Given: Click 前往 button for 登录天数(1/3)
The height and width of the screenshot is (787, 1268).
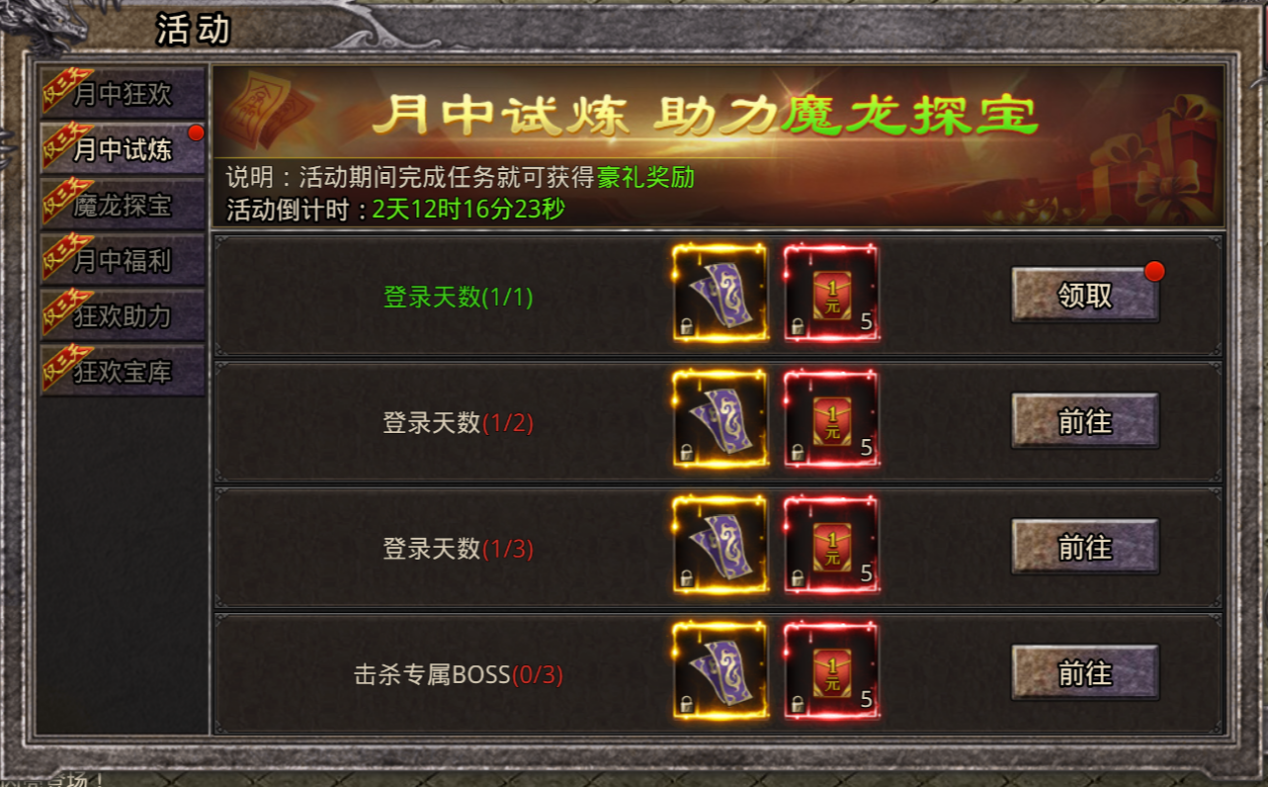Looking at the screenshot, I should click(1085, 547).
